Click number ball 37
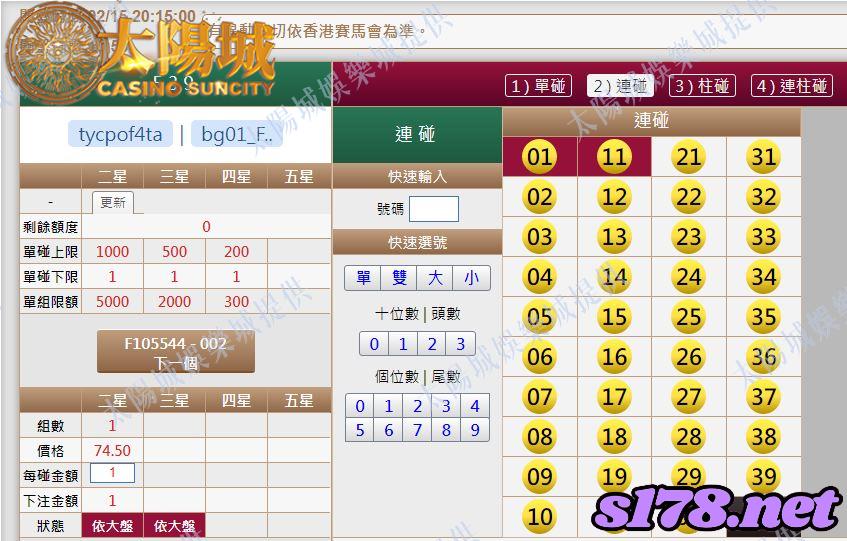Image resolution: width=847 pixels, height=541 pixels. pos(764,397)
